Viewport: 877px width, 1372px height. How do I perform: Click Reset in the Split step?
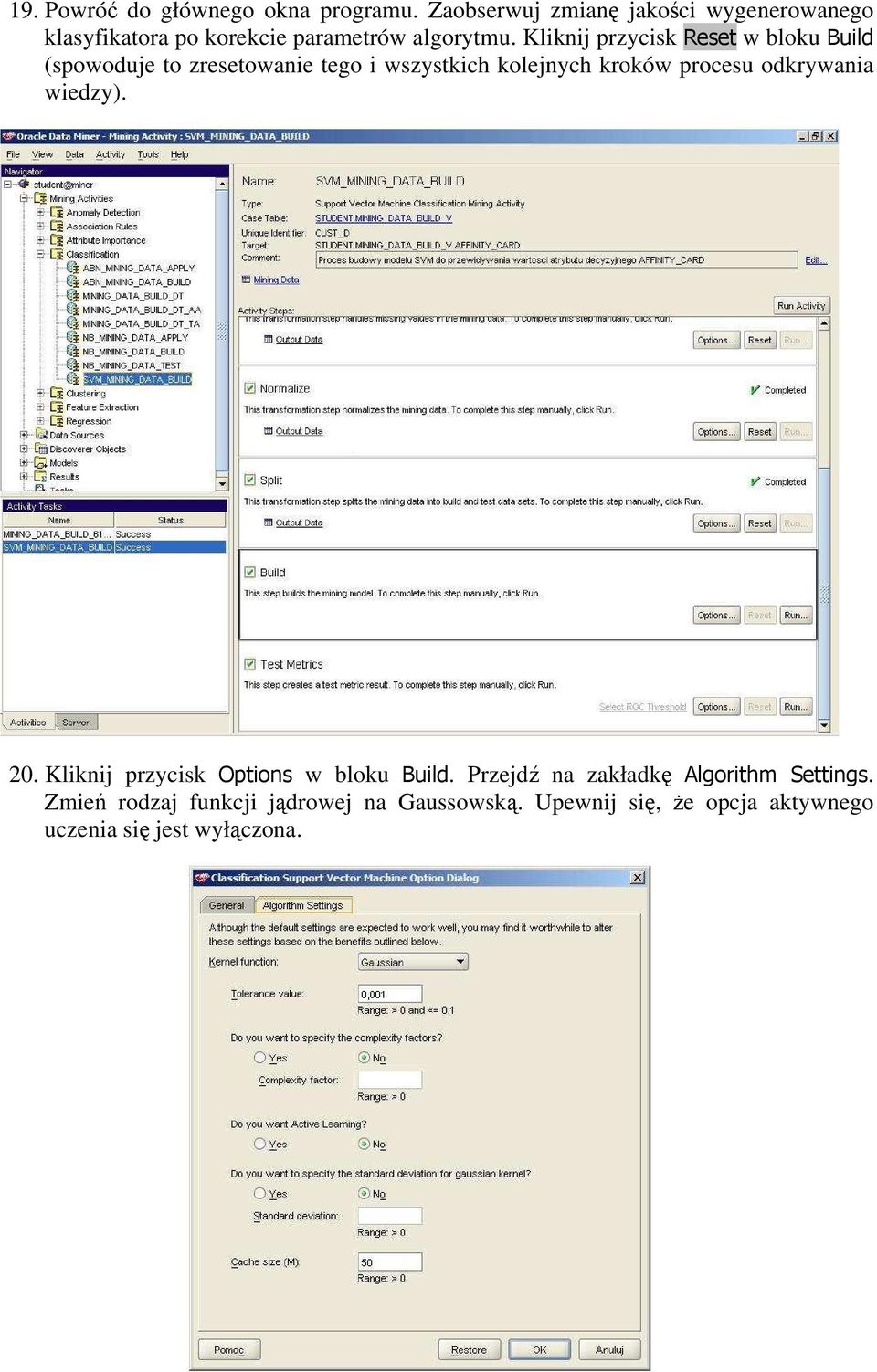coord(760,523)
